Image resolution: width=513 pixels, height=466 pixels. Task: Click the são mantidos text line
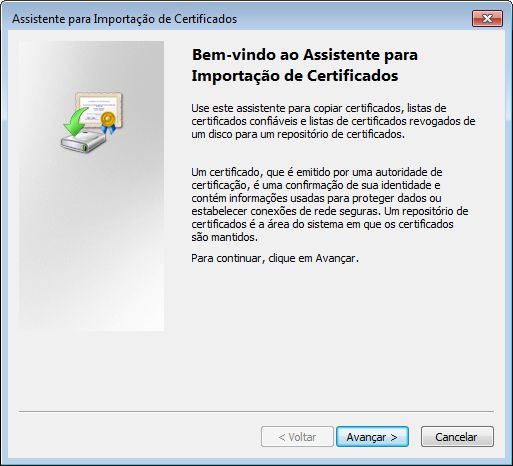click(224, 237)
